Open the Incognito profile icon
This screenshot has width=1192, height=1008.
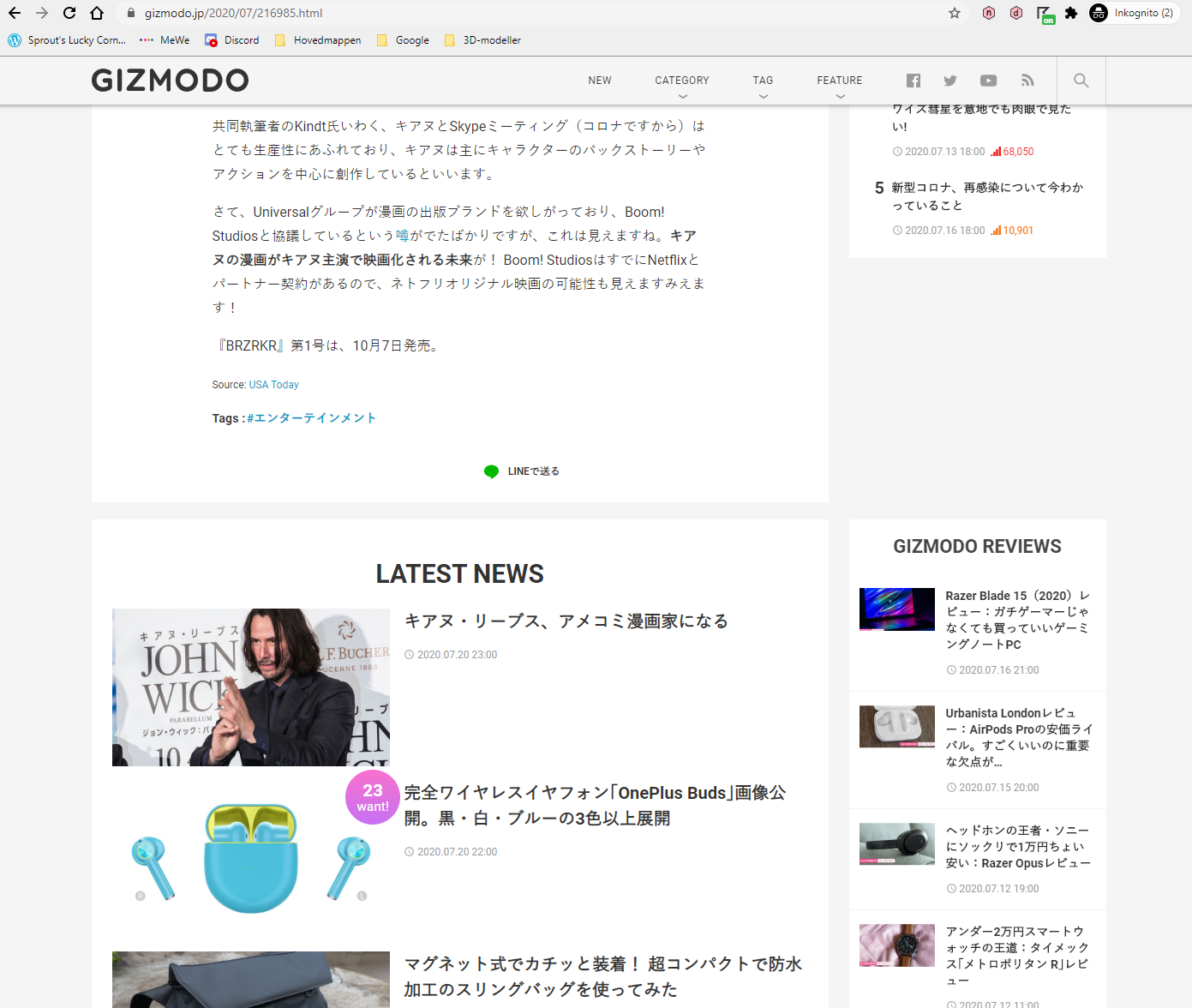(x=1098, y=13)
